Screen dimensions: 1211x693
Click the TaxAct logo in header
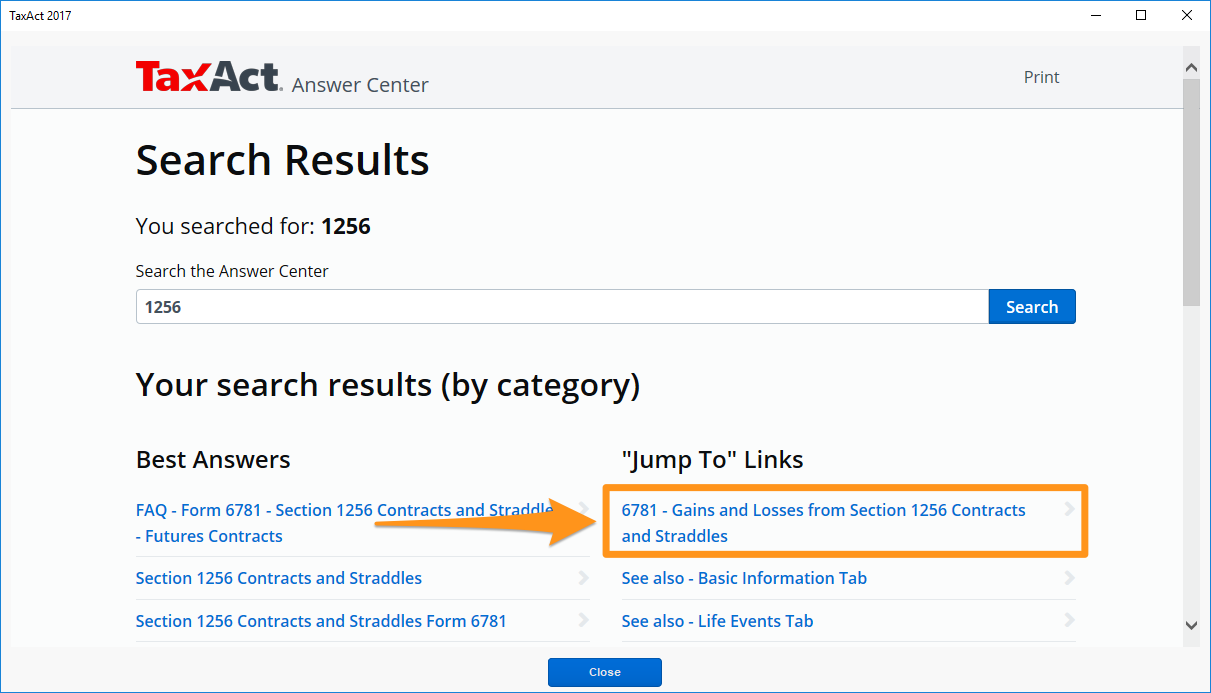coord(209,78)
